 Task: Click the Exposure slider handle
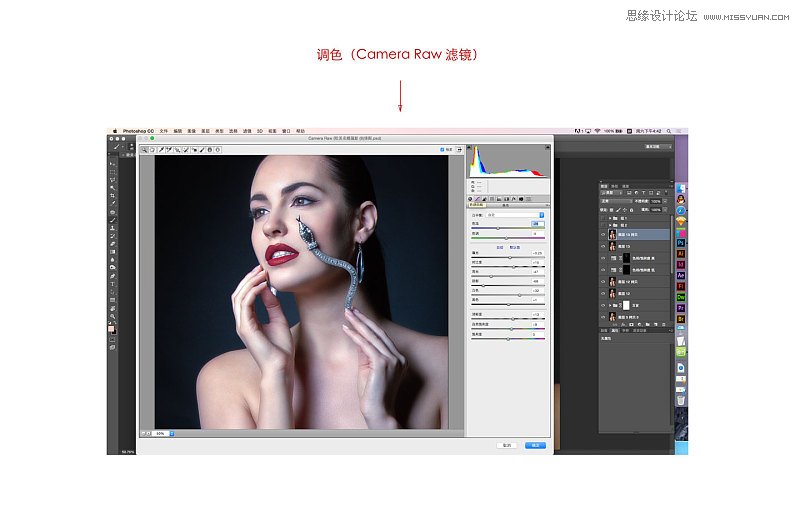pos(511,258)
